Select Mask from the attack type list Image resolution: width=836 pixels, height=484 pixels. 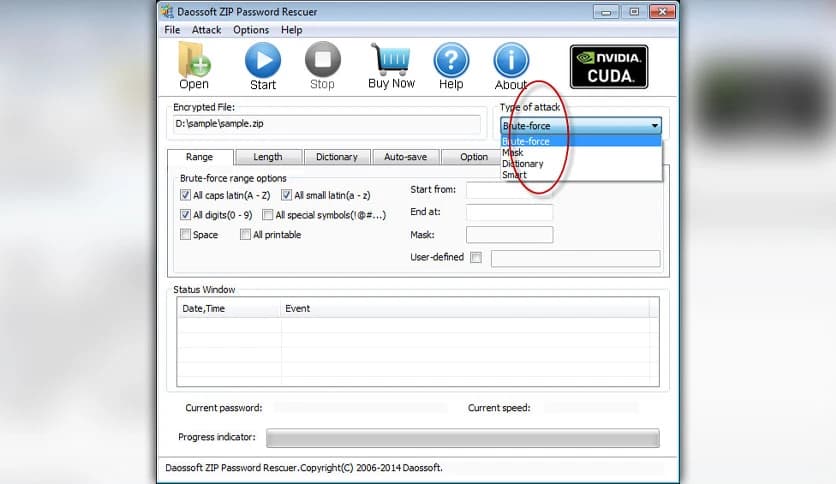point(581,152)
